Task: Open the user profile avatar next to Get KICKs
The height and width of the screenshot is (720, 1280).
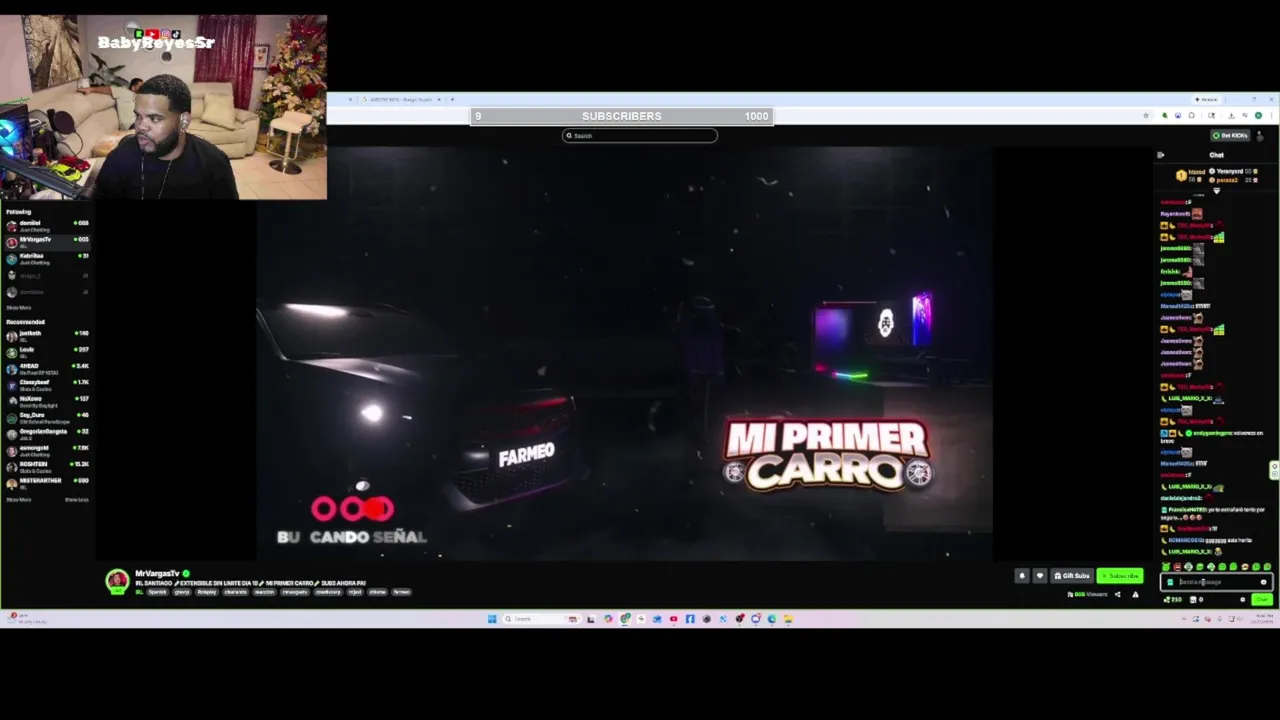Action: [1259, 136]
